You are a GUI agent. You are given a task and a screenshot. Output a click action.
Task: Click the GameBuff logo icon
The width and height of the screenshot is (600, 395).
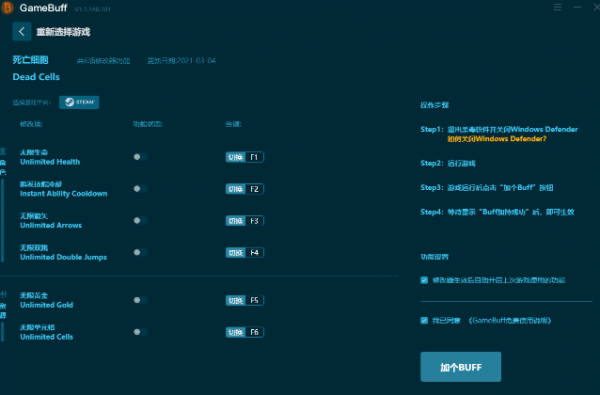point(7,8)
